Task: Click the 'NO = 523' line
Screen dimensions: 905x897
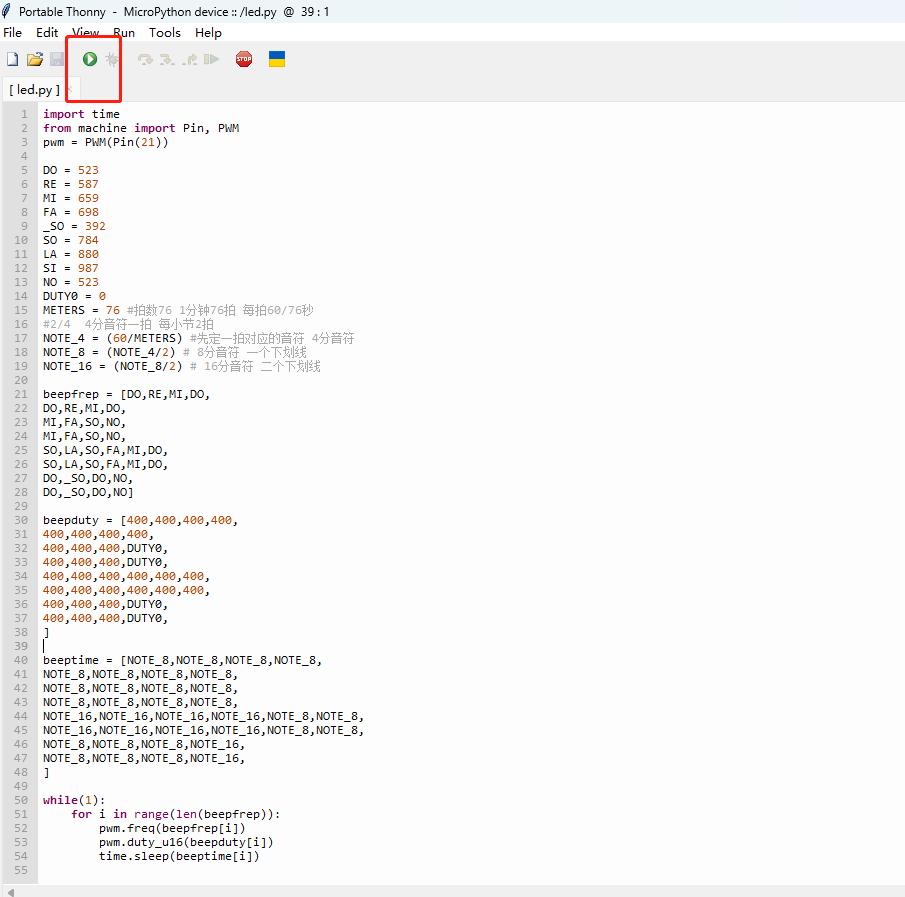Action: (x=71, y=282)
